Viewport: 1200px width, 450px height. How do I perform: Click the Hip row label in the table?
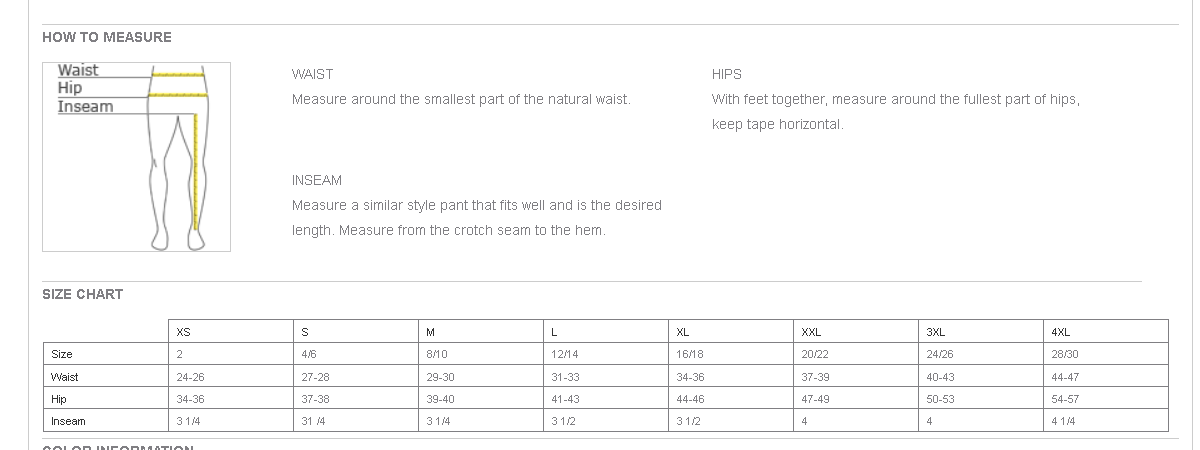click(59, 399)
